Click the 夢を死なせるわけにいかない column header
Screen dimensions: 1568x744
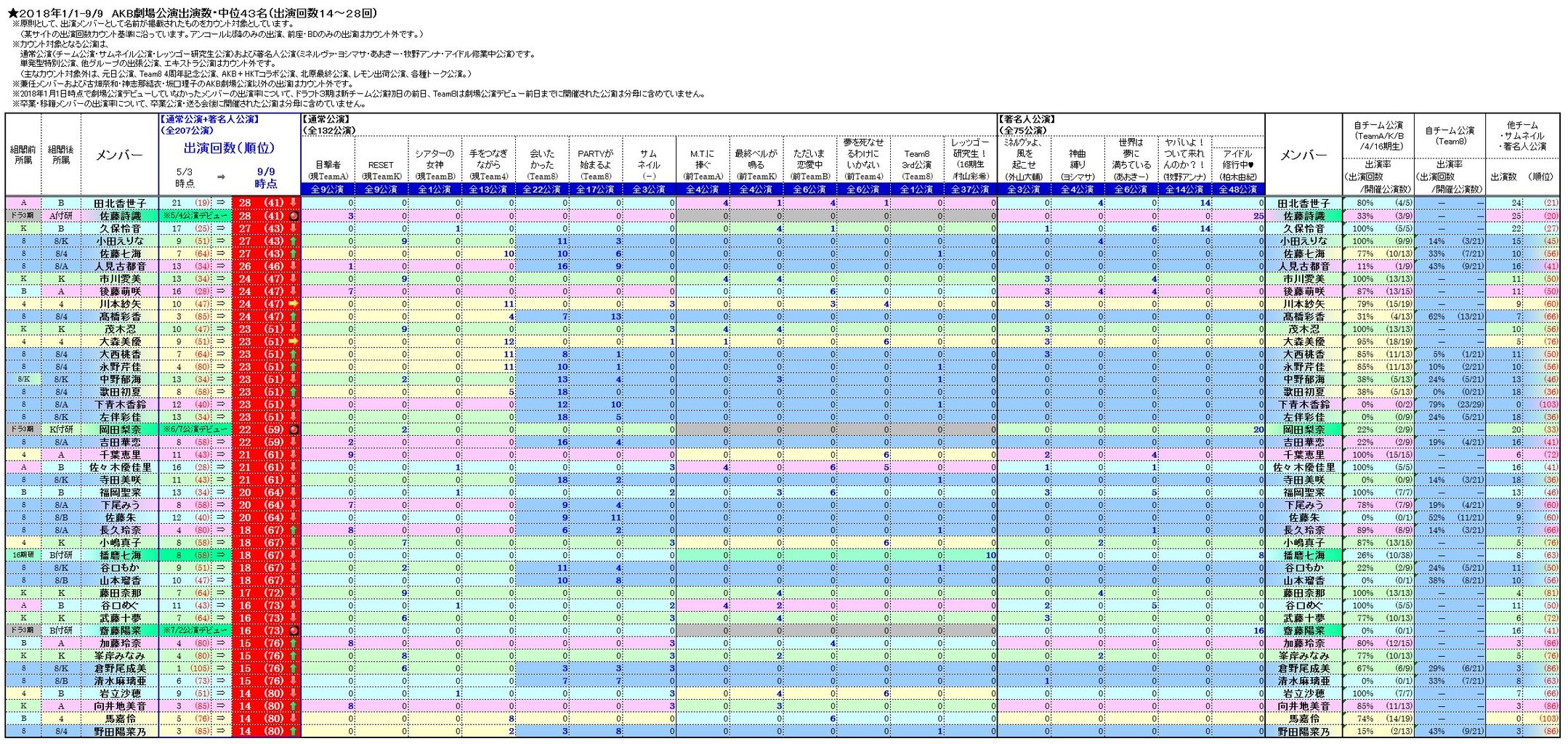tap(864, 158)
